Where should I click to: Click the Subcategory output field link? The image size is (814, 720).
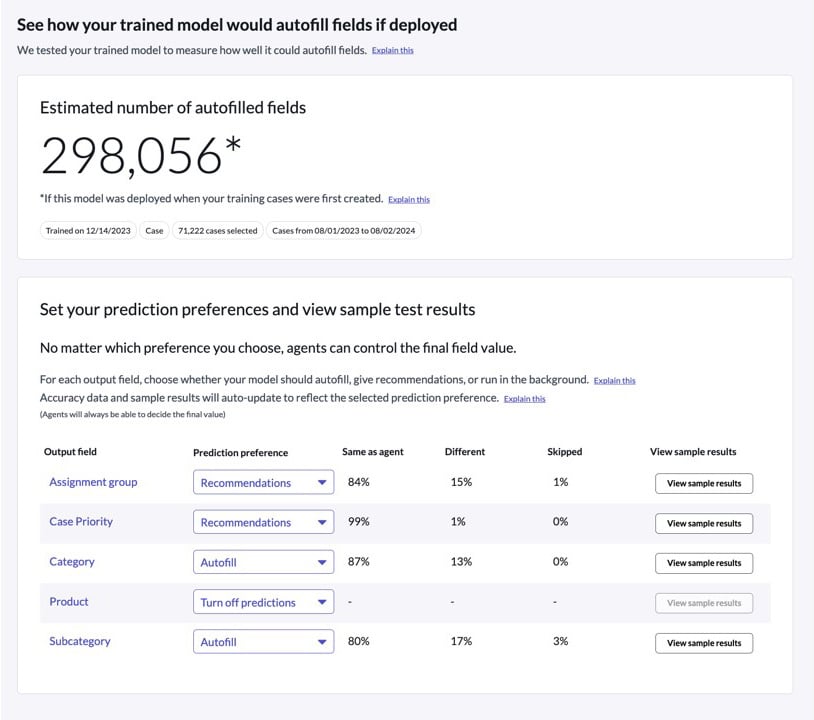point(80,642)
